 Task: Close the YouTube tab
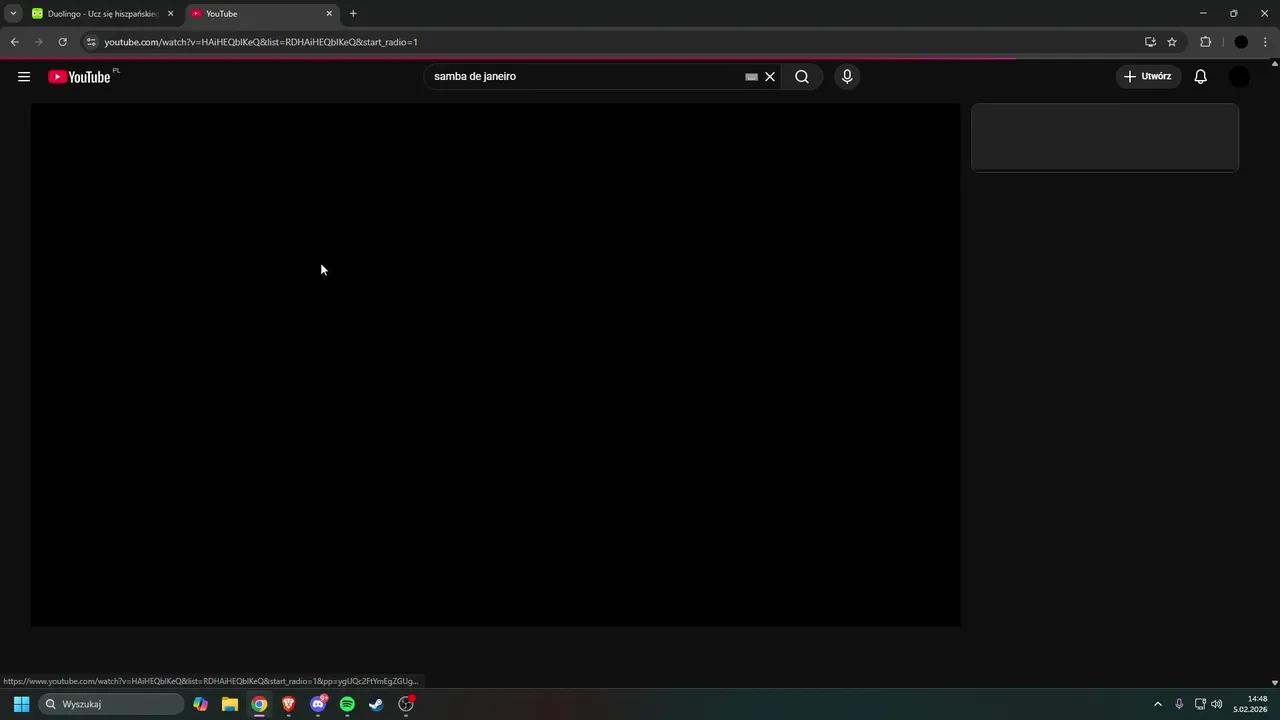[329, 14]
